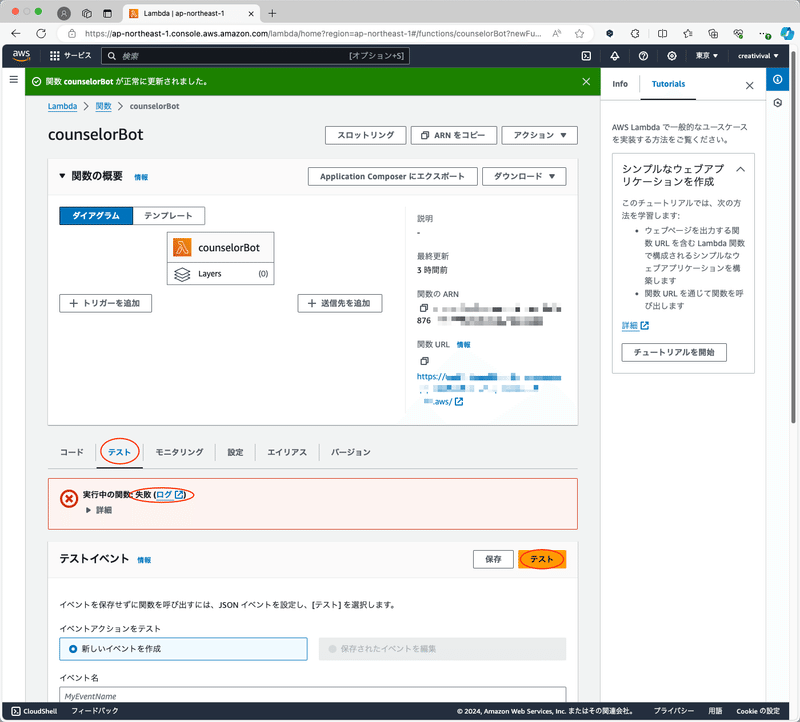This screenshot has width=800, height=722.
Task: Select the テスト tab
Action: pyautogui.click(x=119, y=452)
